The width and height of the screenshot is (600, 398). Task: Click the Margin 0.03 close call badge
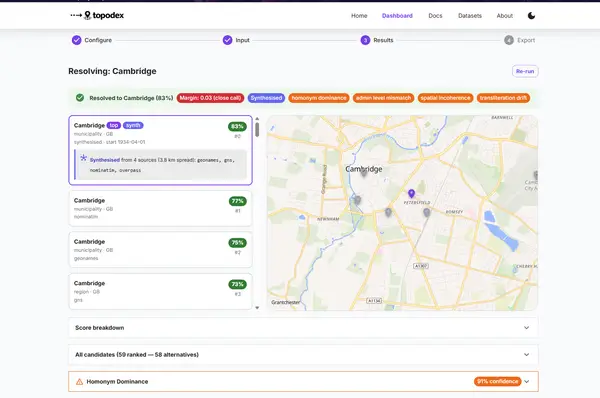point(210,98)
